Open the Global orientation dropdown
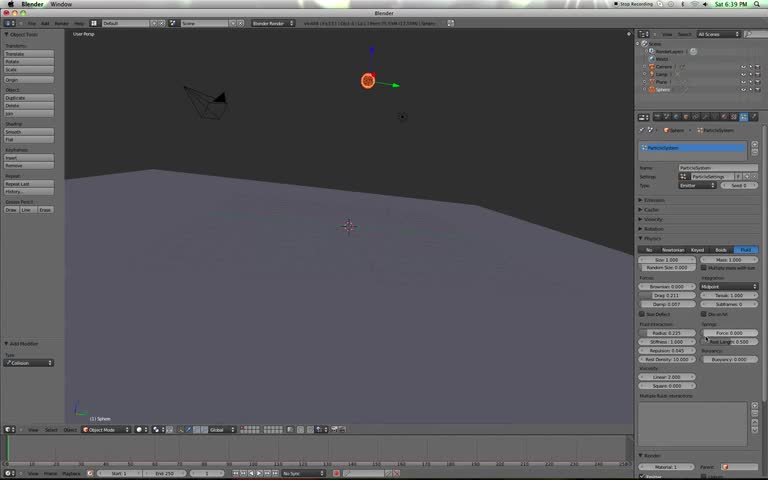This screenshot has height=480, width=768. 222,430
